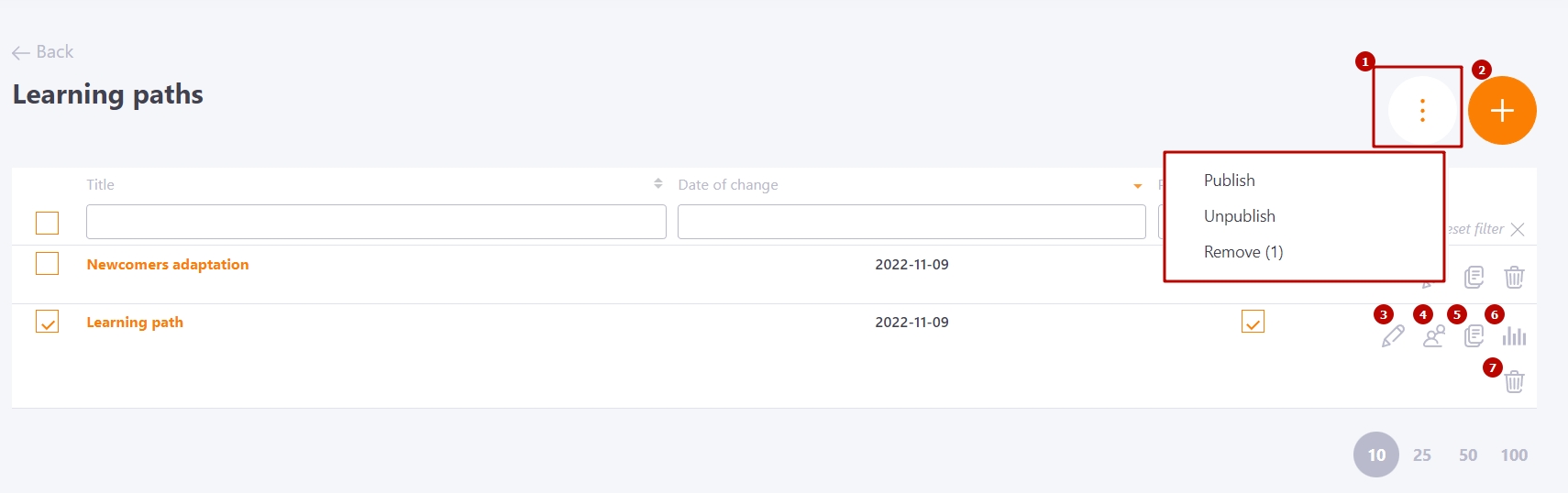The width and height of the screenshot is (1568, 493).
Task: Open the Newcomers adaptation learning path
Action: tap(168, 264)
